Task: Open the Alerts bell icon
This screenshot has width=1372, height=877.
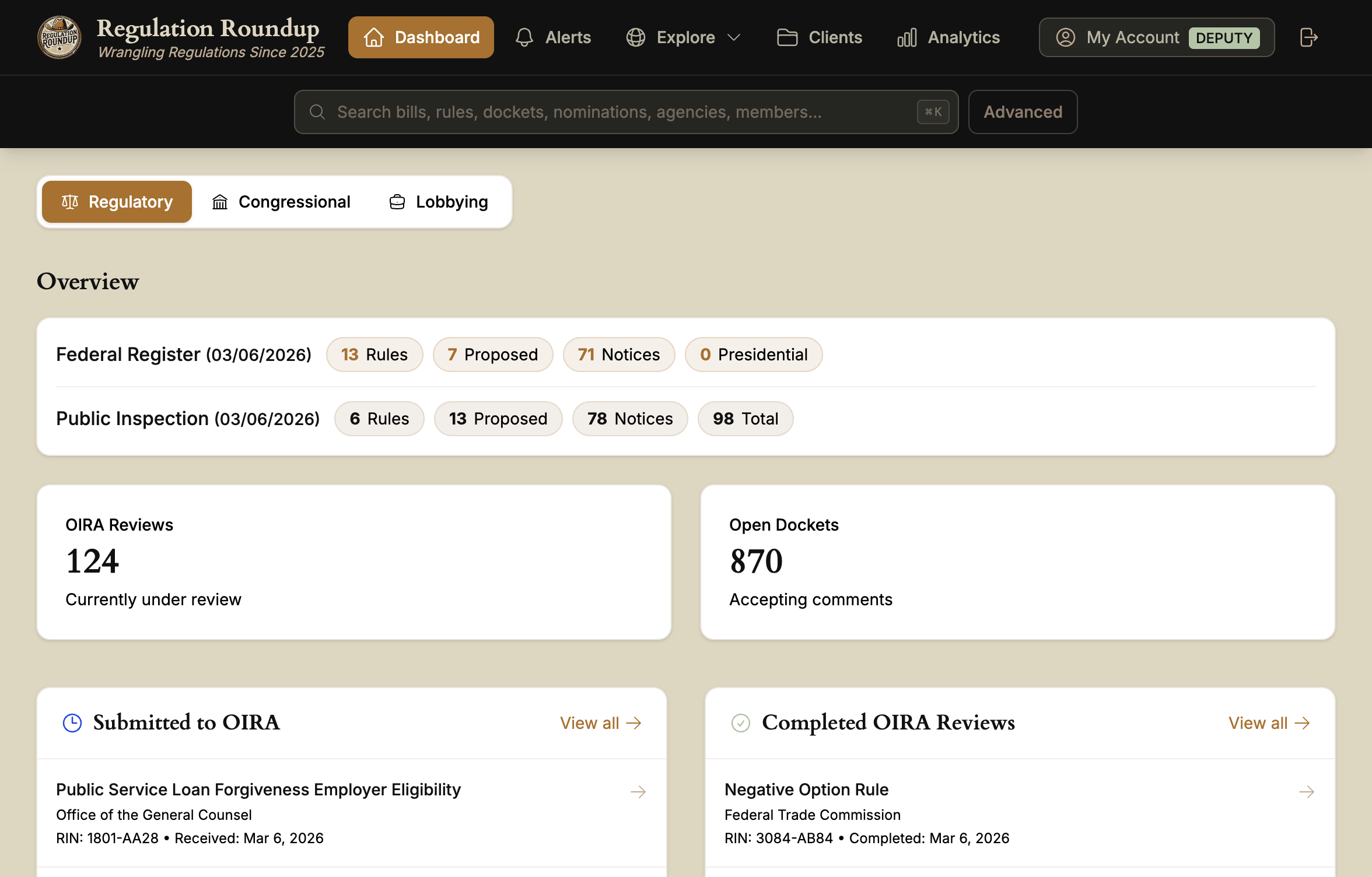Action: 524,37
